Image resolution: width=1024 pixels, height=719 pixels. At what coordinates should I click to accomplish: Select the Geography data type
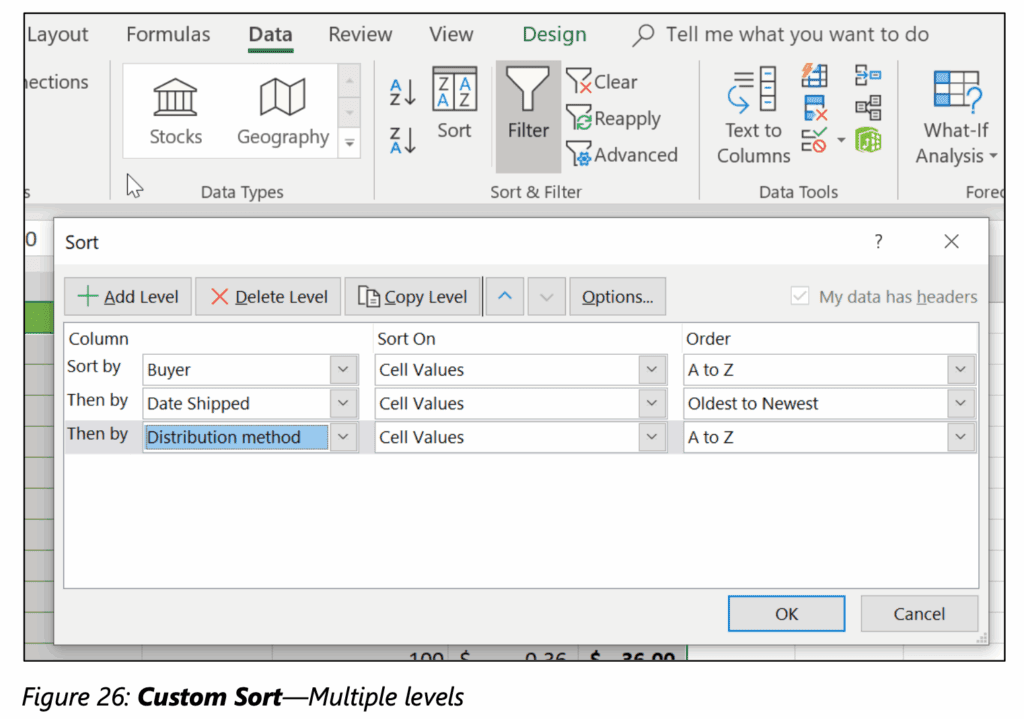click(x=282, y=110)
